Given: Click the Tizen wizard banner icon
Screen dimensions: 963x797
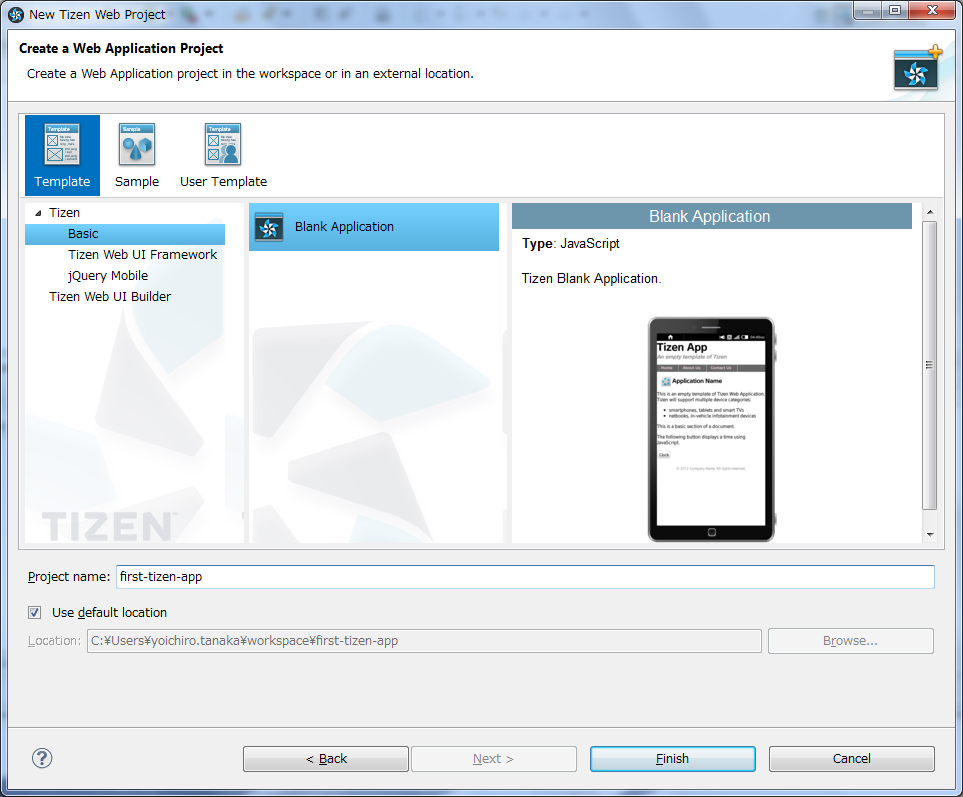Looking at the screenshot, I should (918, 68).
